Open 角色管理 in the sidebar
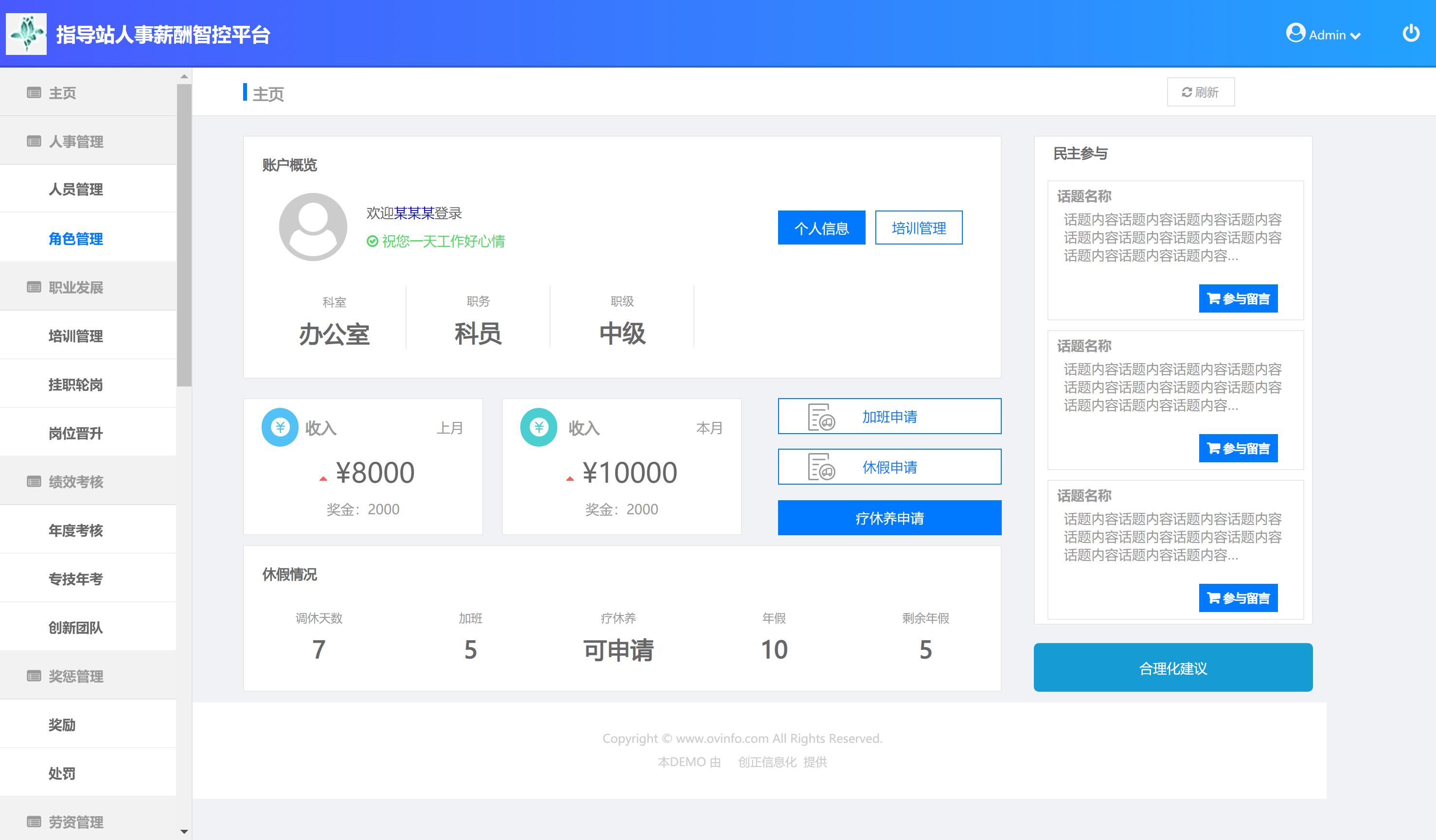Screen dimensions: 1436x840 [x=76, y=239]
